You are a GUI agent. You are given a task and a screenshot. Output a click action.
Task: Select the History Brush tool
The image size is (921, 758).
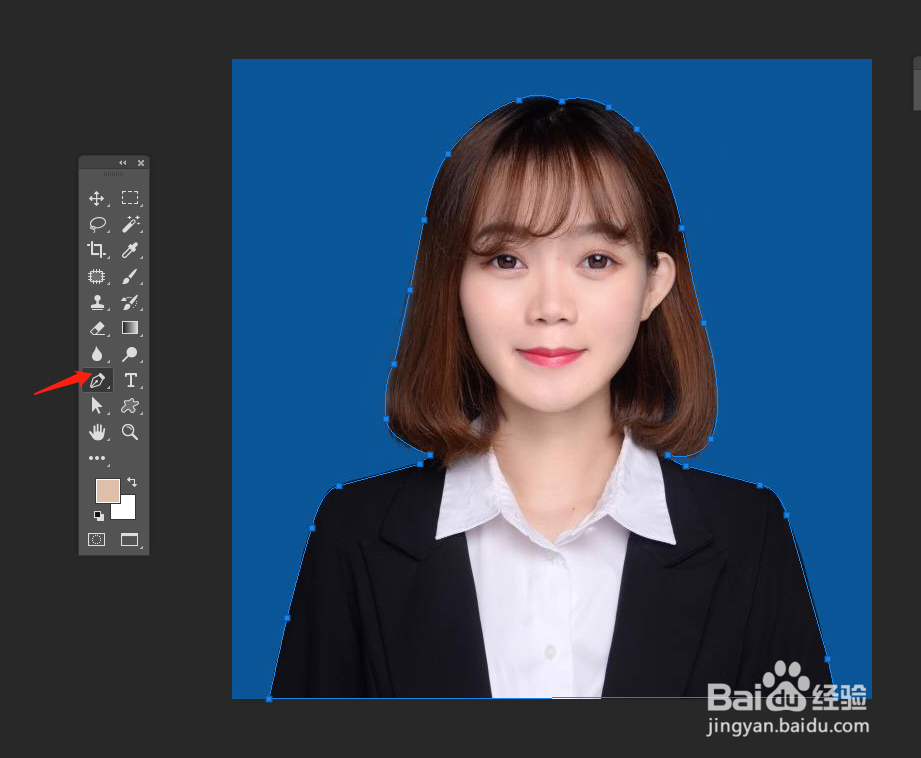[130, 302]
